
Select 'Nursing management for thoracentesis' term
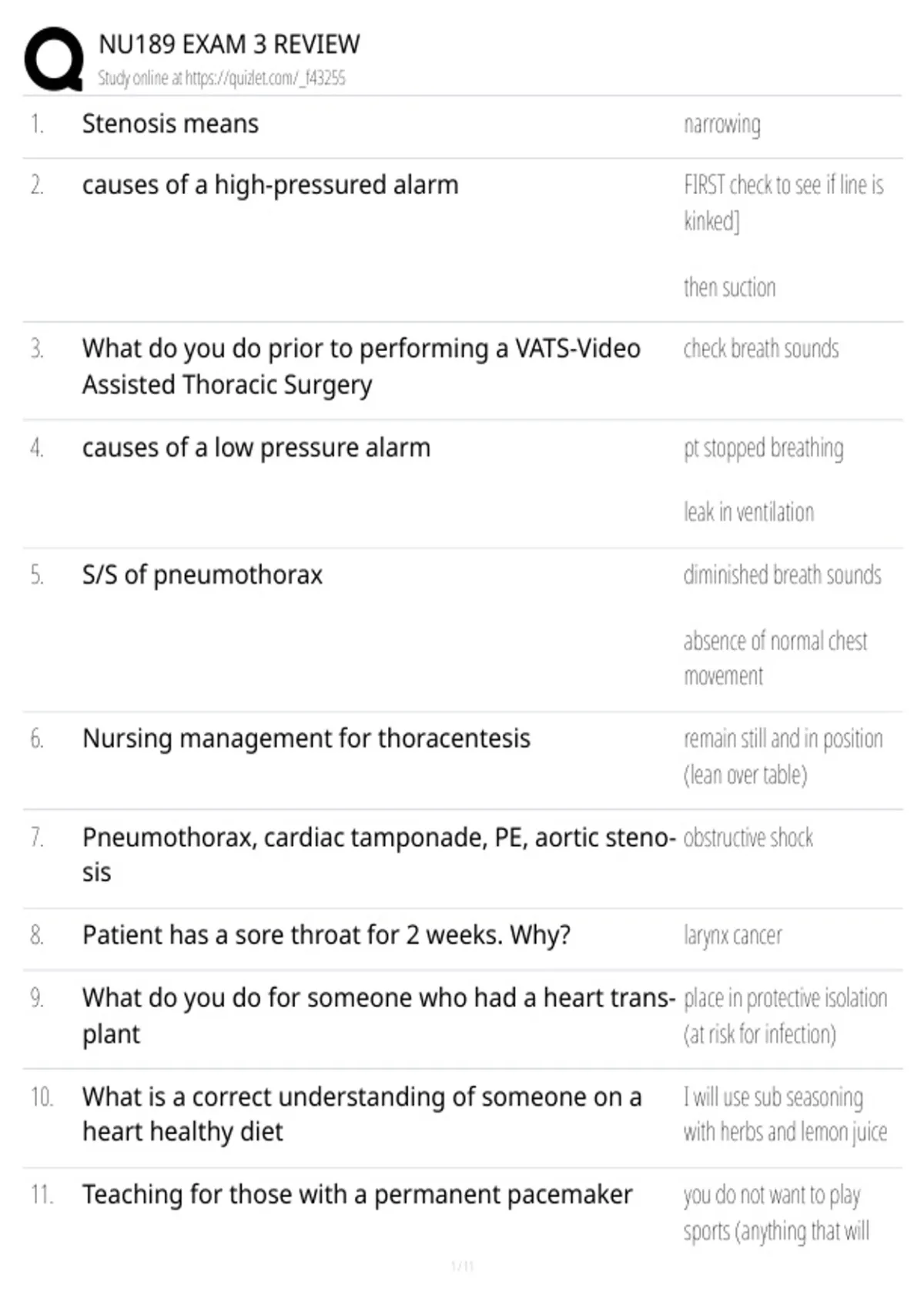[x=306, y=738]
